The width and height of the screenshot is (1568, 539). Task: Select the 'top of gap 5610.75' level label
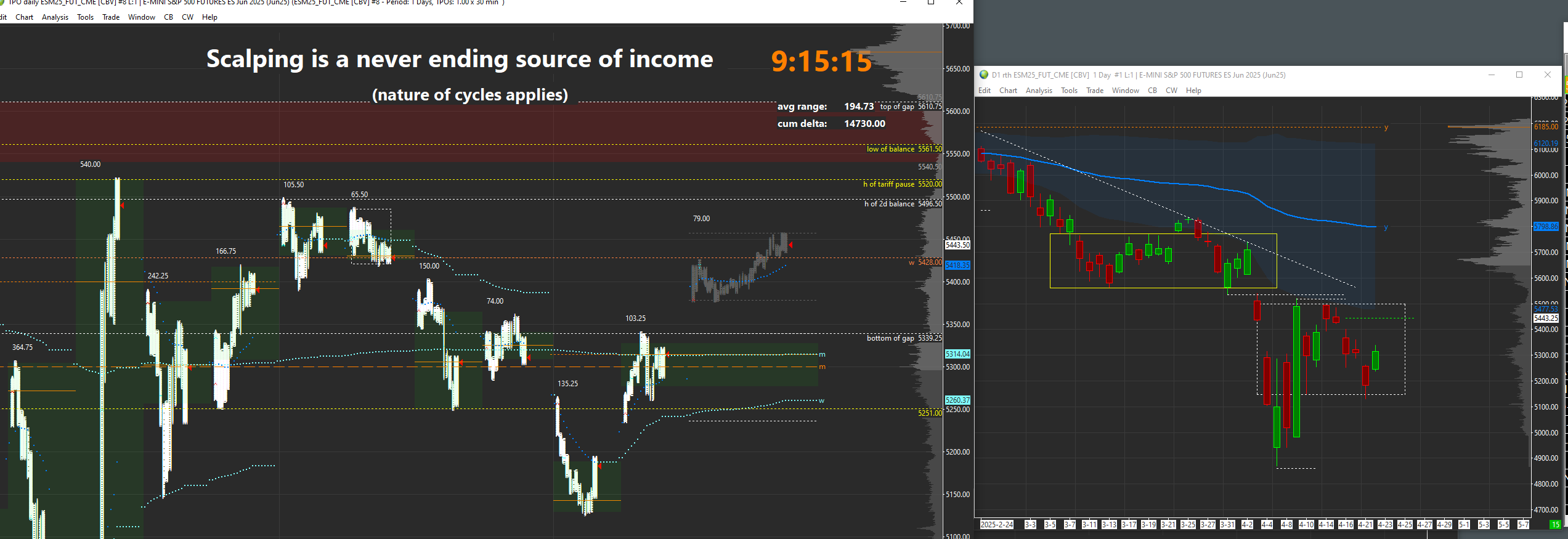point(911,107)
